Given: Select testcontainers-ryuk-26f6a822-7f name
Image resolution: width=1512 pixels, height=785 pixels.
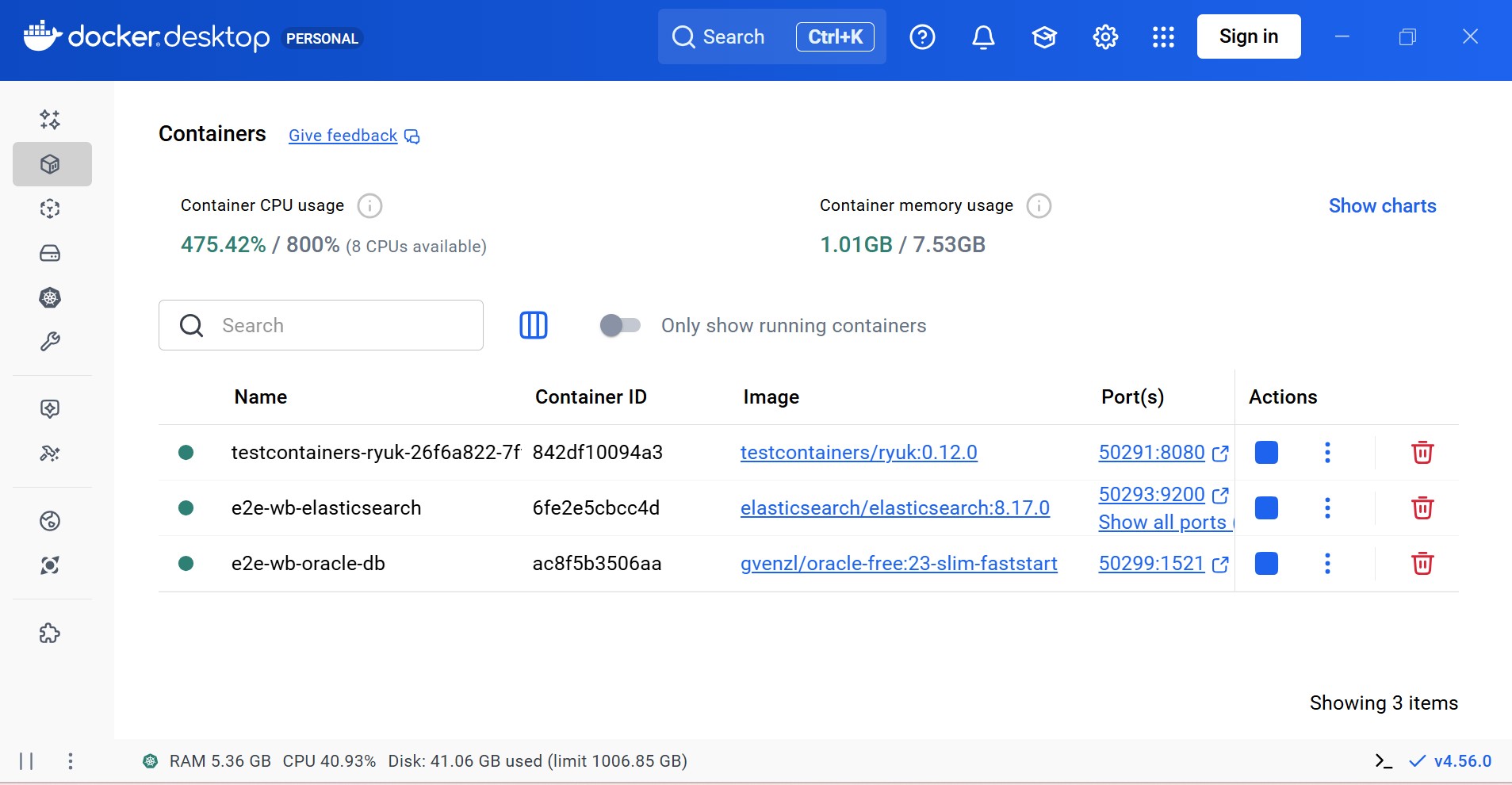Looking at the screenshot, I should (x=376, y=453).
